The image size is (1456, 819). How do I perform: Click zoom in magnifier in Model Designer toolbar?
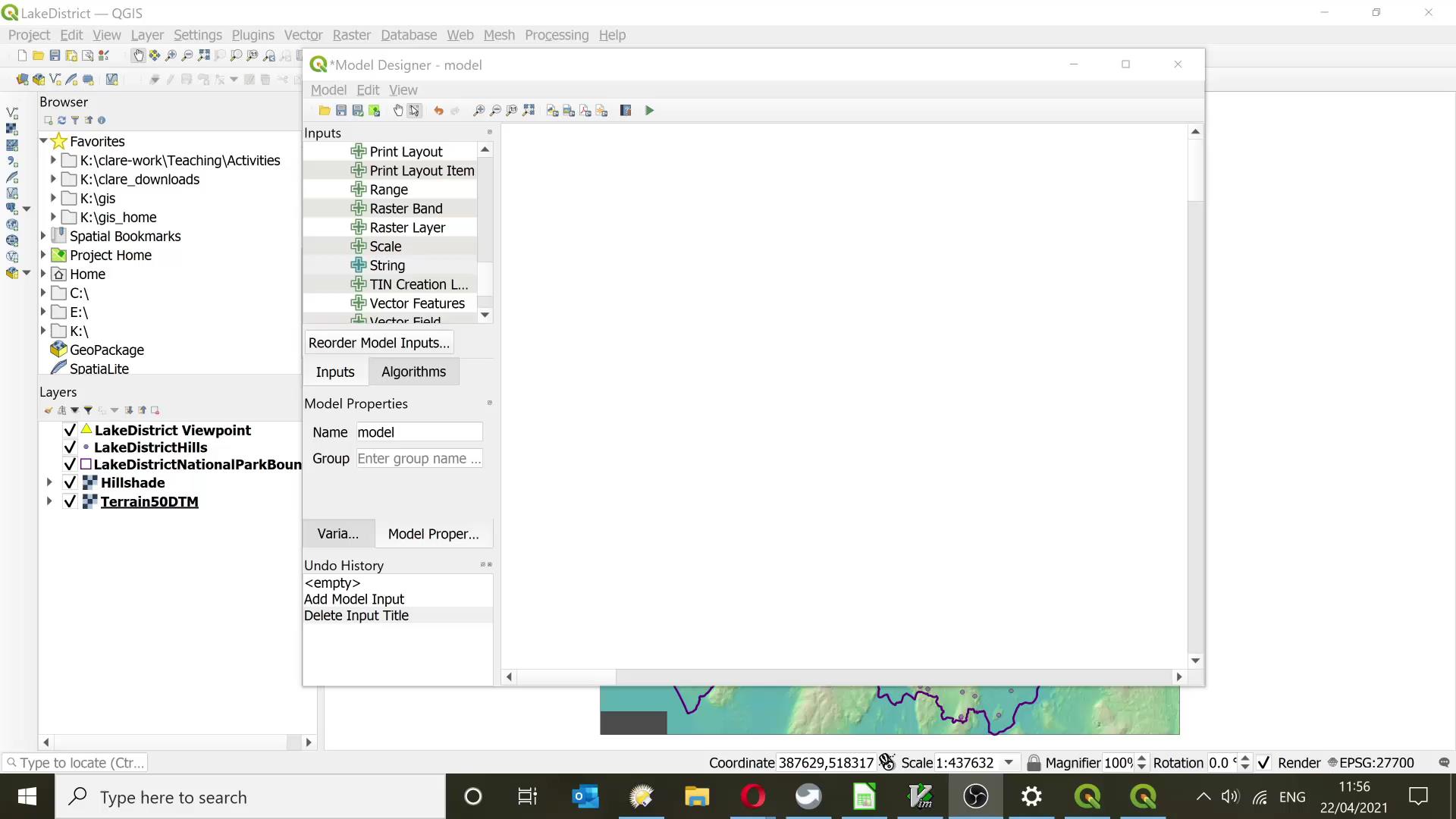point(479,111)
